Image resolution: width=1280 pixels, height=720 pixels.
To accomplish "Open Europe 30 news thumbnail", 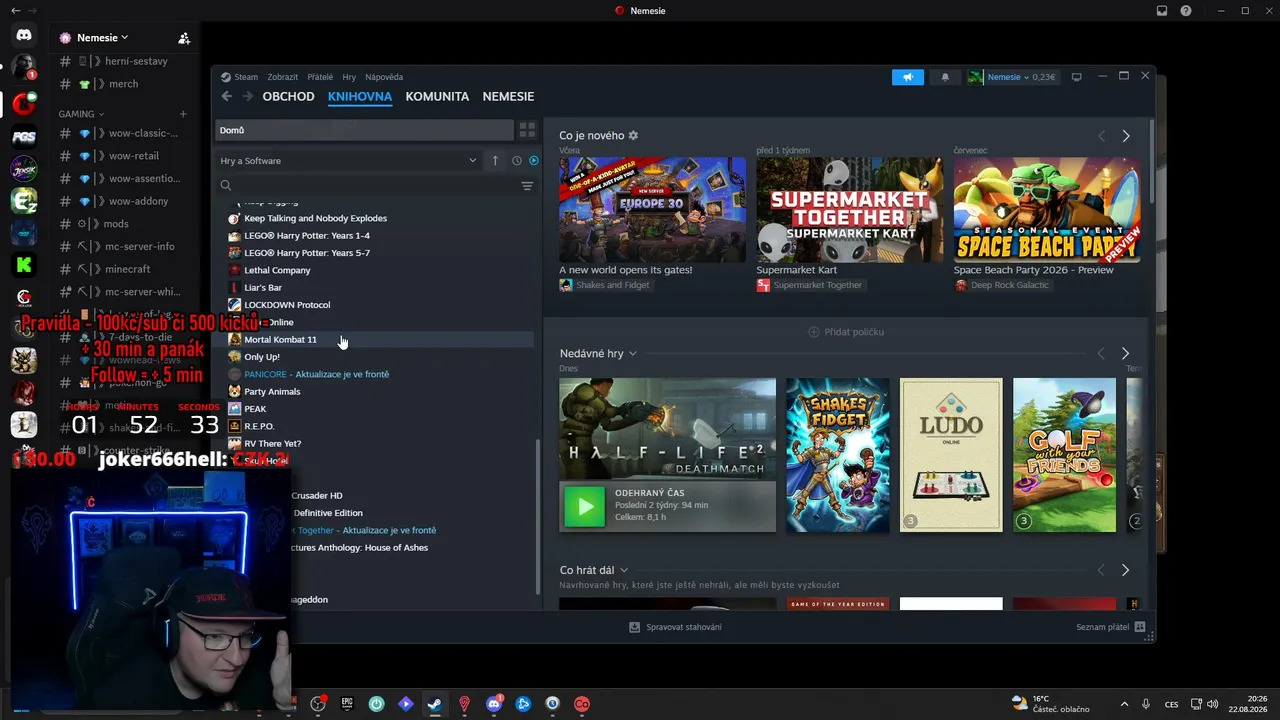I will pyautogui.click(x=652, y=210).
